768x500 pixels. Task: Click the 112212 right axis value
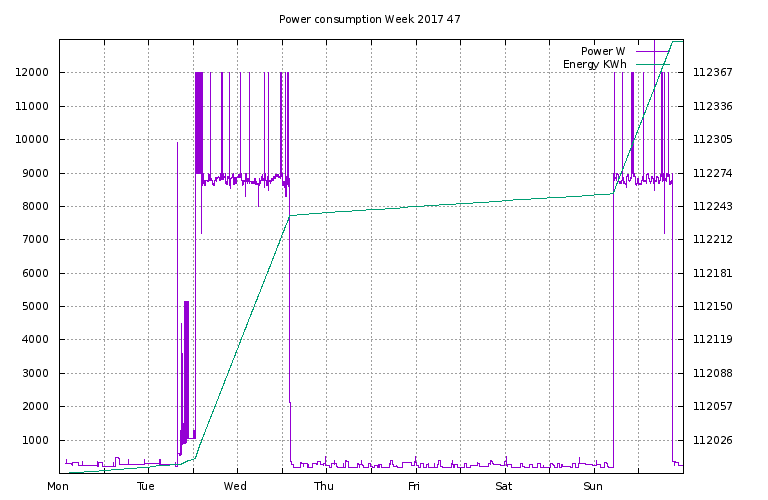[x=713, y=239]
